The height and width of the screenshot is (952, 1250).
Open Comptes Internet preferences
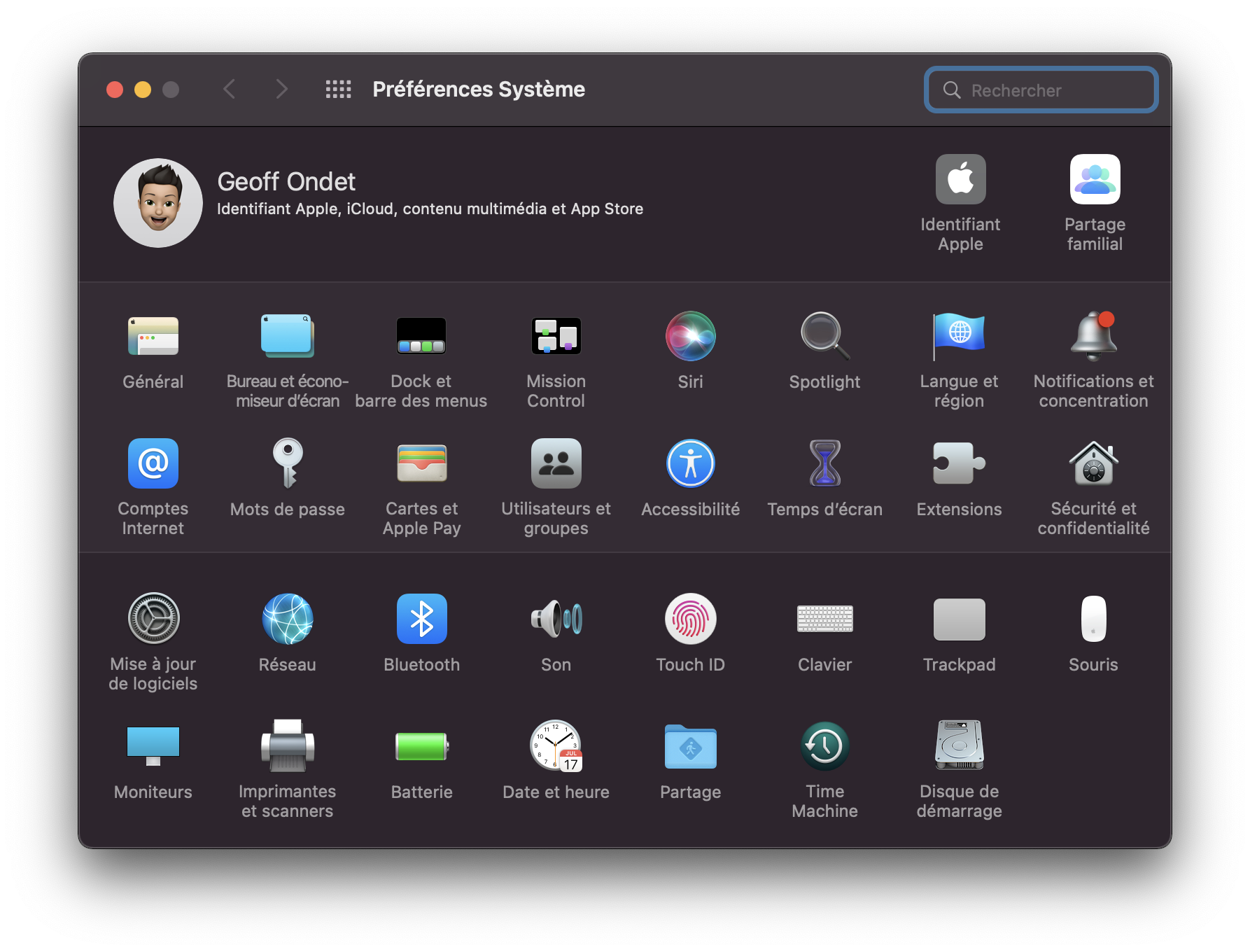[x=153, y=463]
